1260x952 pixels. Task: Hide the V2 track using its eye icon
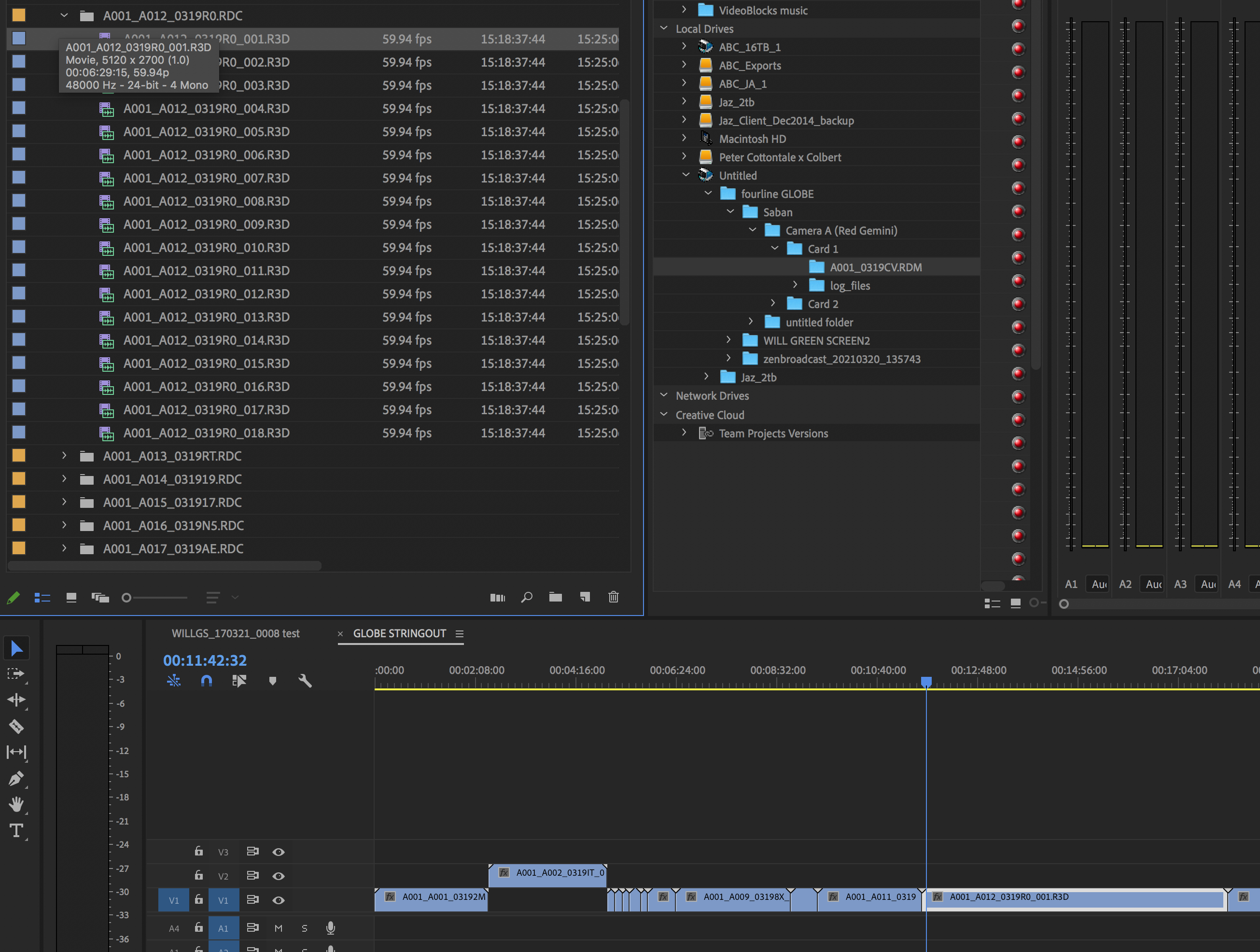(x=279, y=876)
